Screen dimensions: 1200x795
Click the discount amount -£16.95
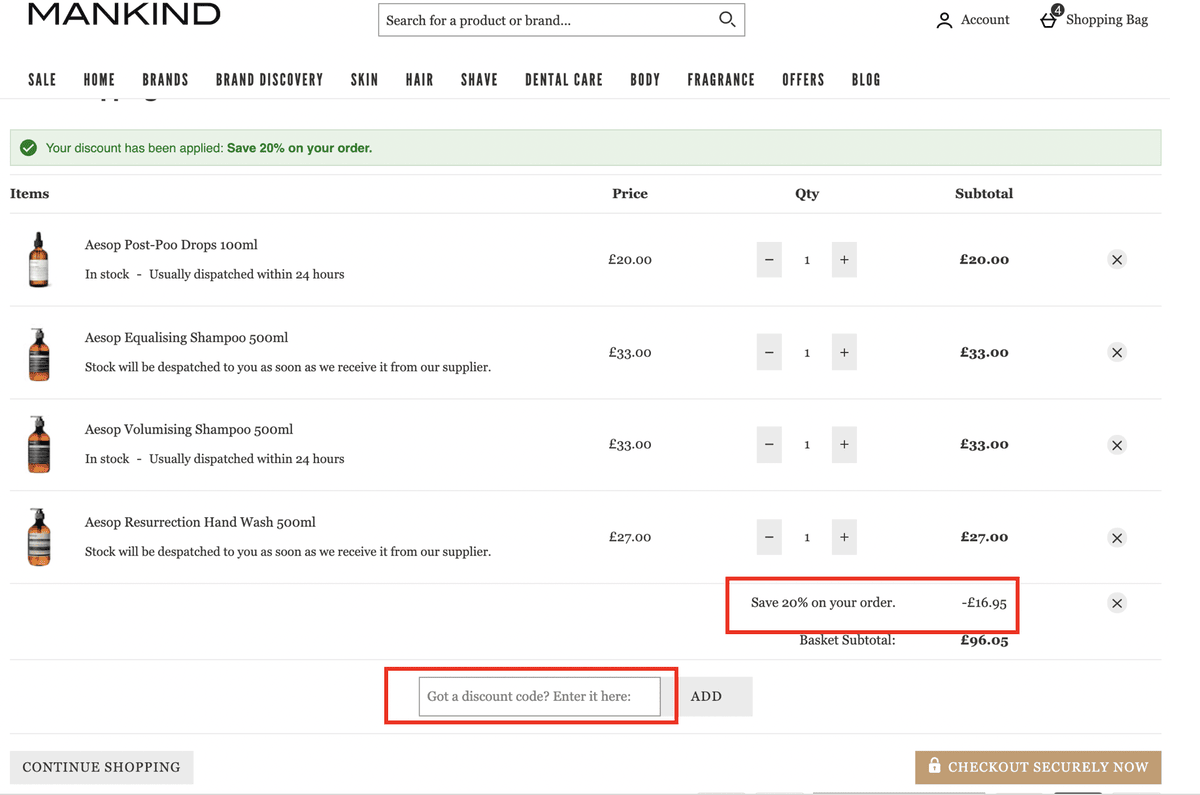click(x=984, y=603)
